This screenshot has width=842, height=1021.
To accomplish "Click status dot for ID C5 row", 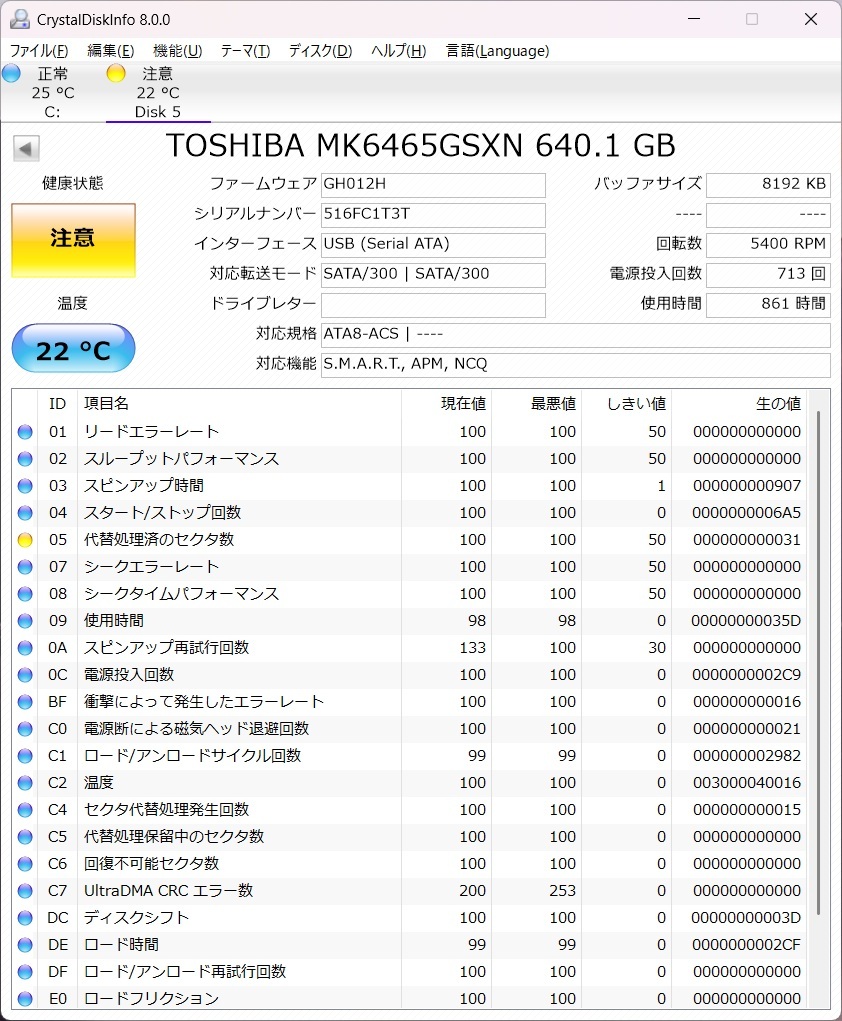I will click(x=25, y=837).
